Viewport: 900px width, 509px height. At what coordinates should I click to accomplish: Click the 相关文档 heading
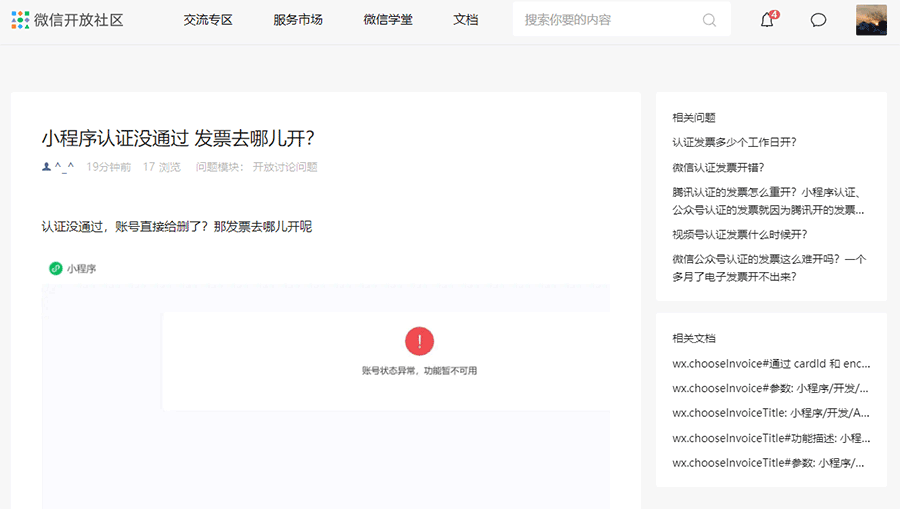point(694,338)
